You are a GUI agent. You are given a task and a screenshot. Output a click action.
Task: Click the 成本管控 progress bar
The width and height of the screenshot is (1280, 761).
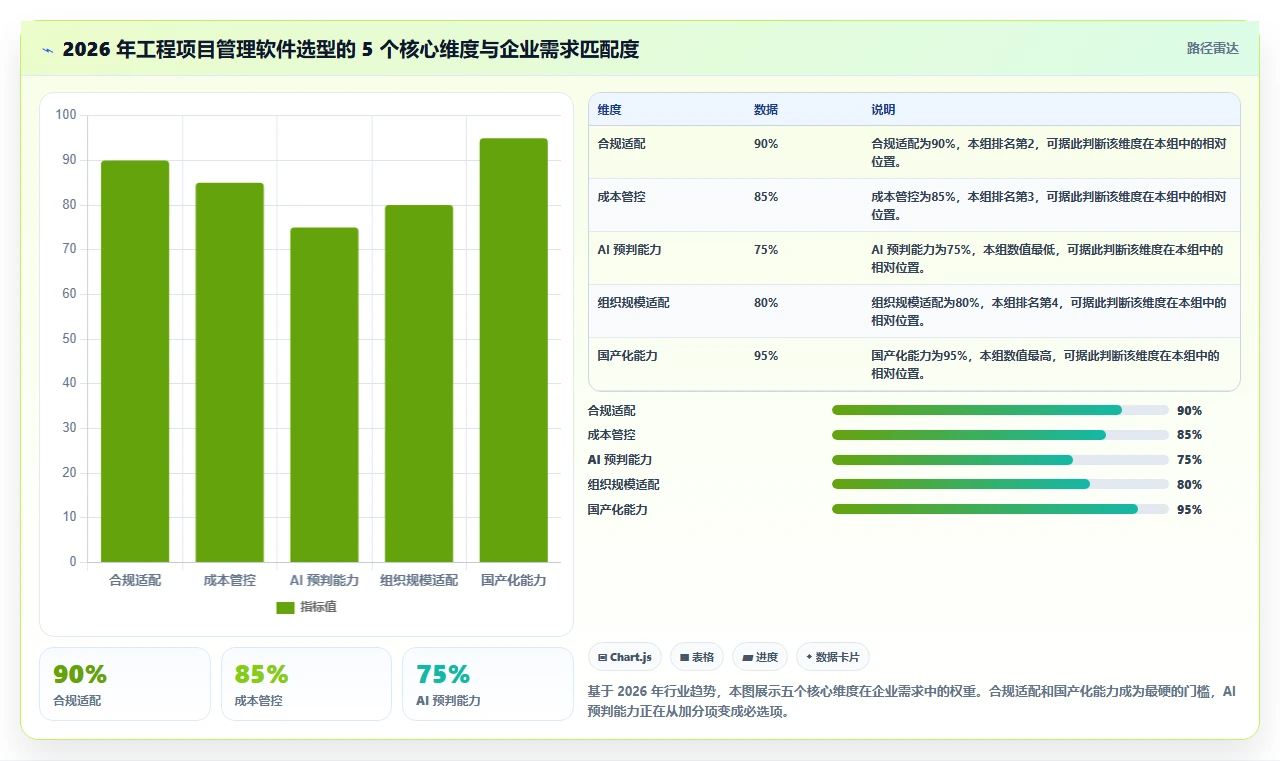(1000, 435)
